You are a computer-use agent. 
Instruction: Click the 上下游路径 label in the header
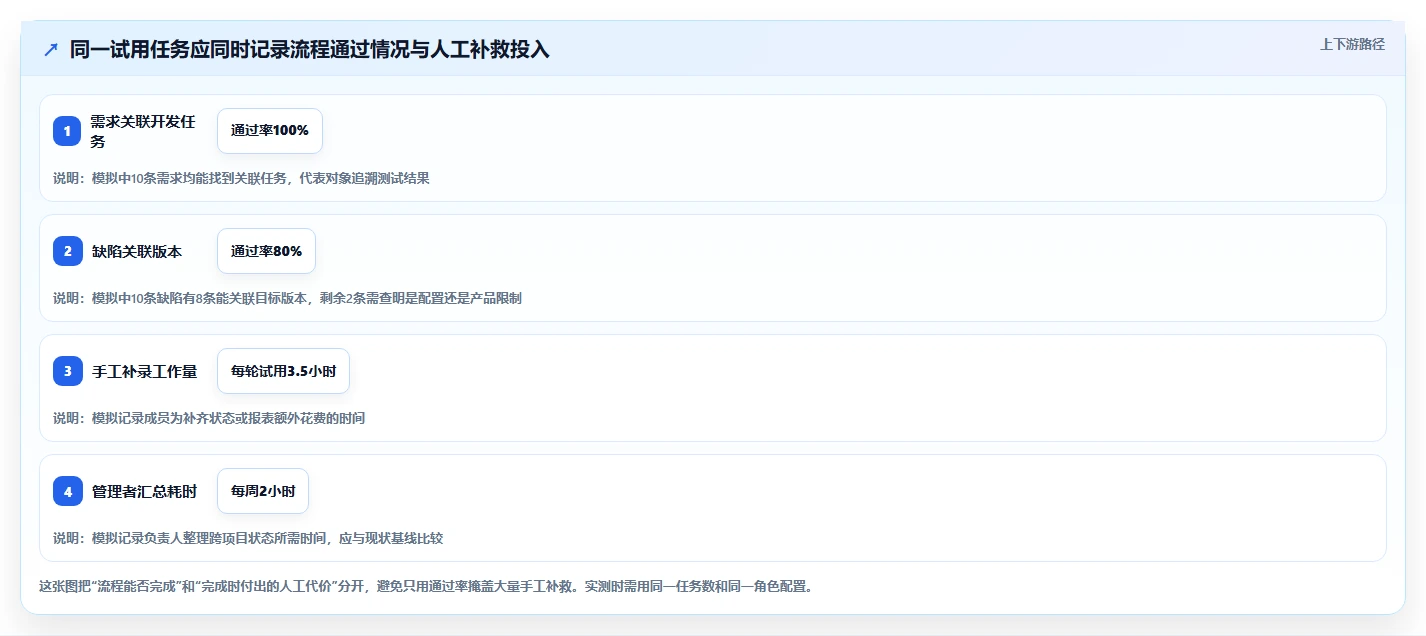[x=1353, y=44]
